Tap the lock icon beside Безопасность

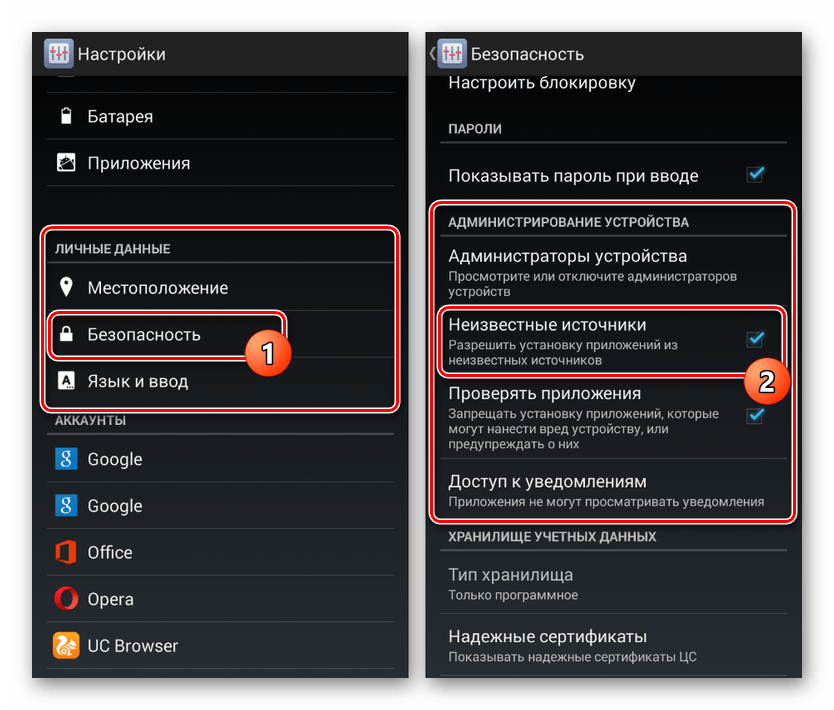(x=66, y=334)
